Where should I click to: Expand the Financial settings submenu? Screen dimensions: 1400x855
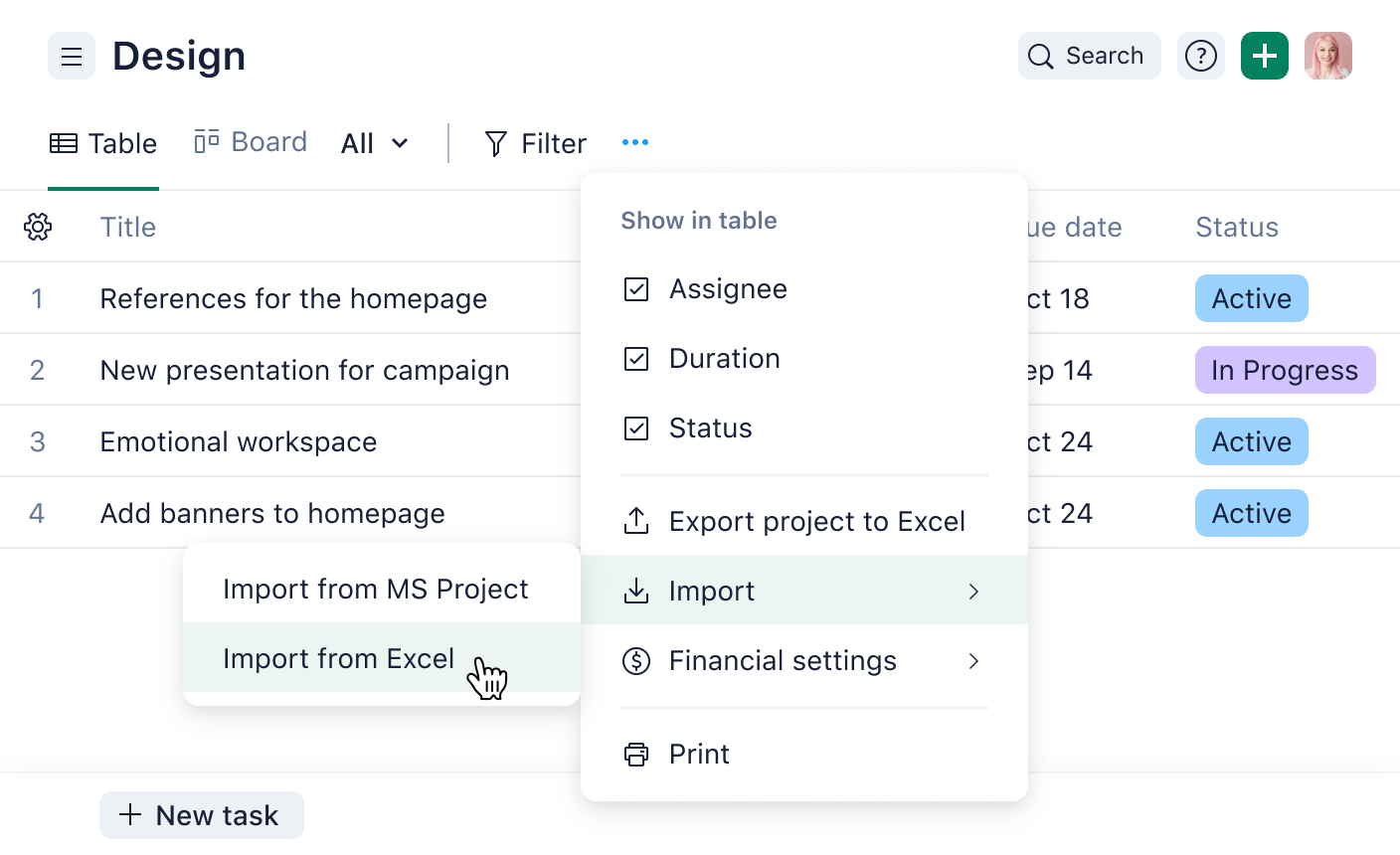973,661
